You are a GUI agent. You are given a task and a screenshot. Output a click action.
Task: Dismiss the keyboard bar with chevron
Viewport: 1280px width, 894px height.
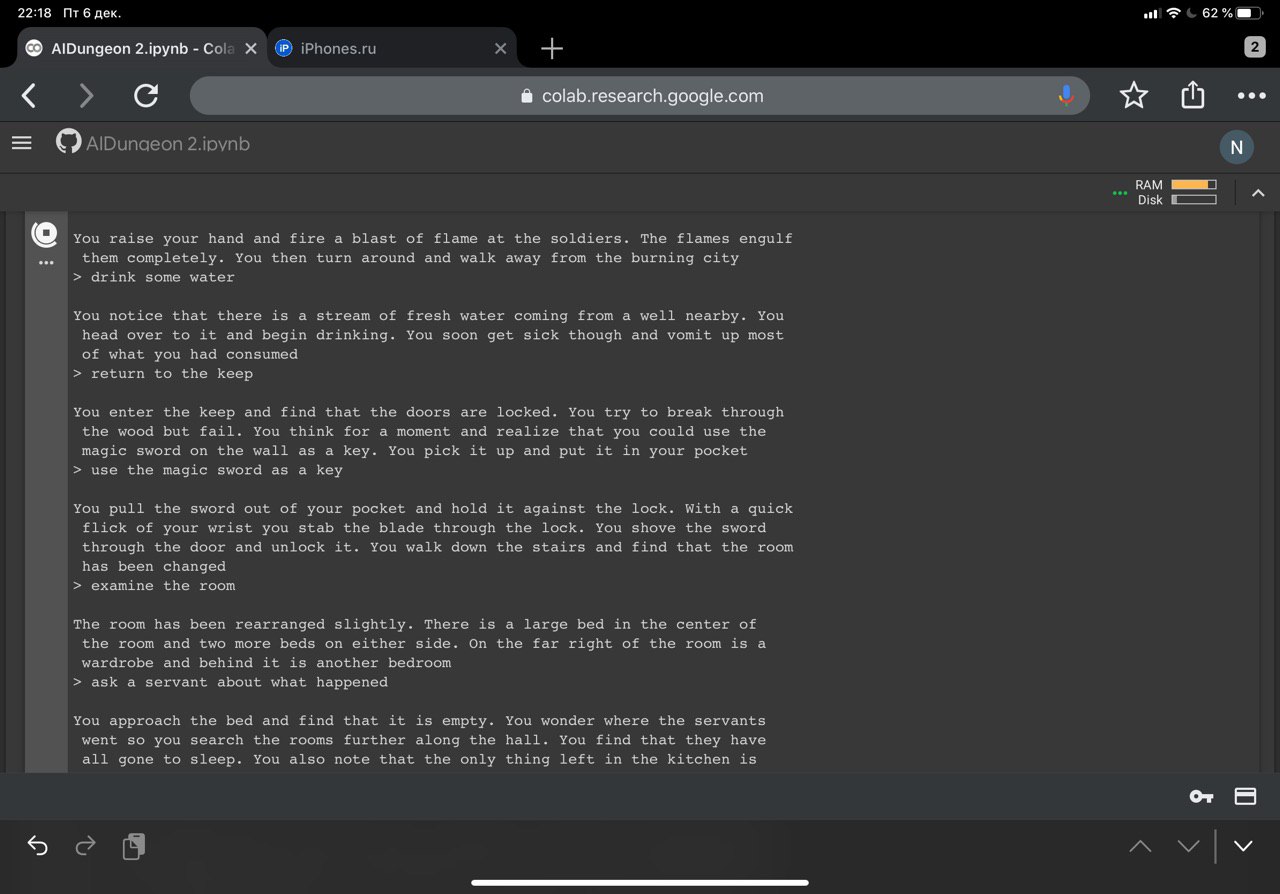(x=1243, y=846)
